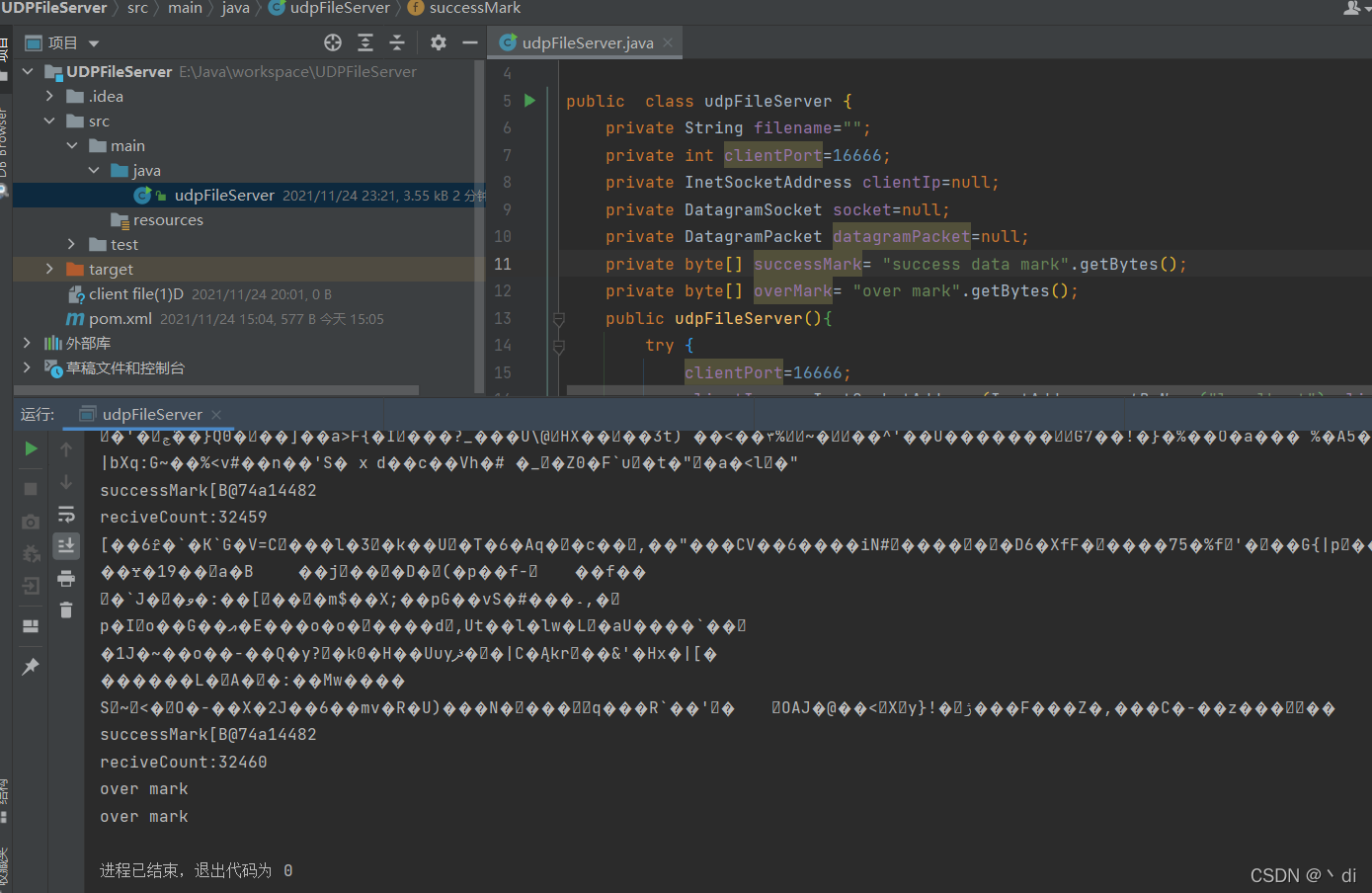The image size is (1372, 893).
Task: Stop the running process
Action: coord(31,488)
